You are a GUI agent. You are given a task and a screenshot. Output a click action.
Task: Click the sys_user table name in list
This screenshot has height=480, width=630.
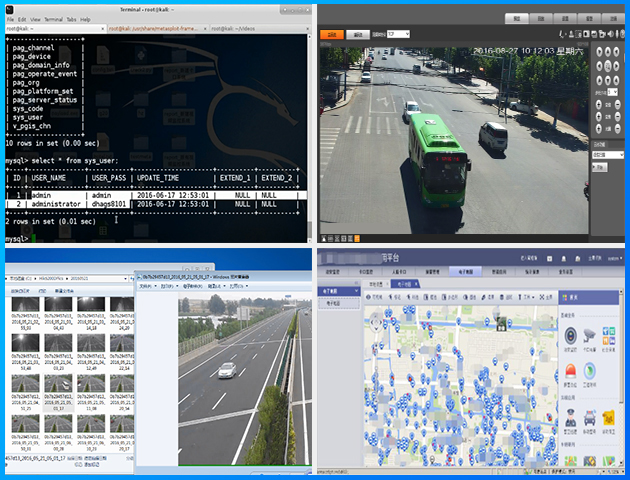click(x=28, y=117)
